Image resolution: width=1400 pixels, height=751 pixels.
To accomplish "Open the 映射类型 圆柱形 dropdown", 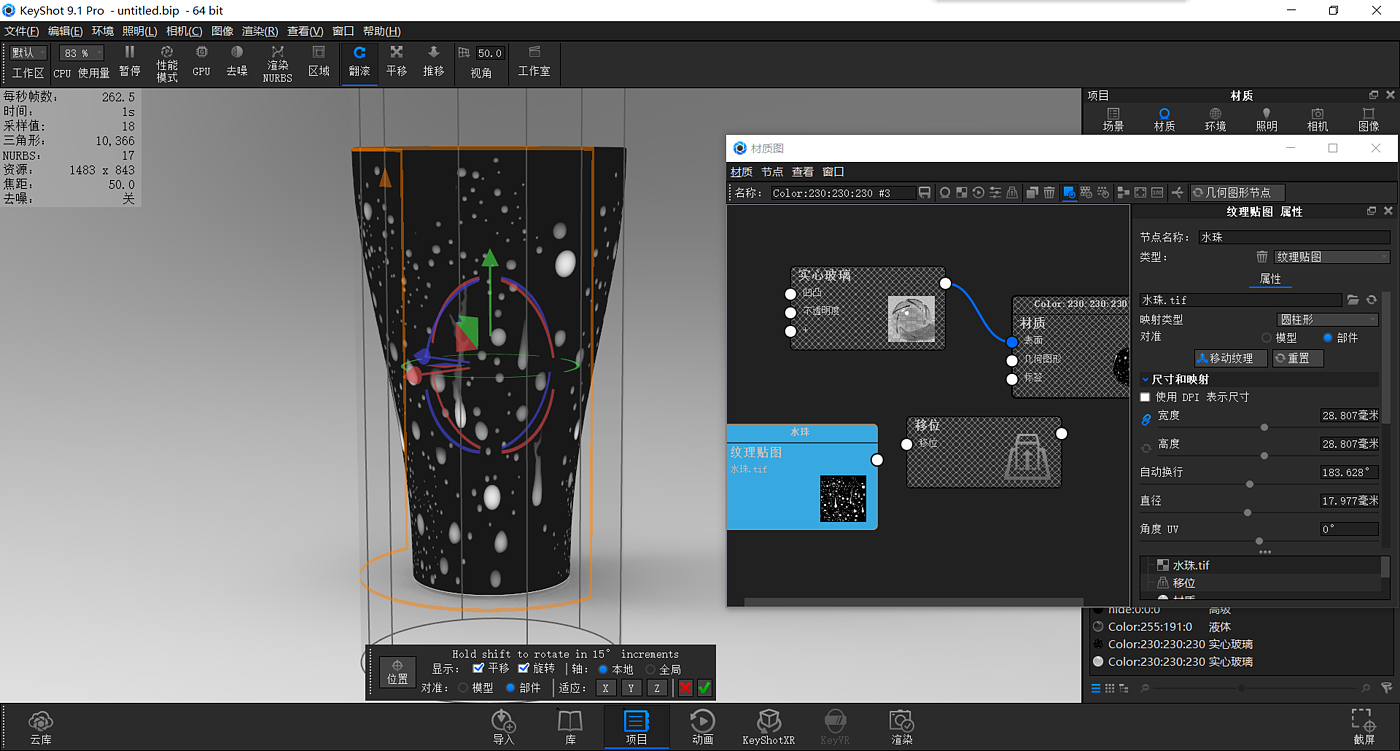I will click(1327, 320).
